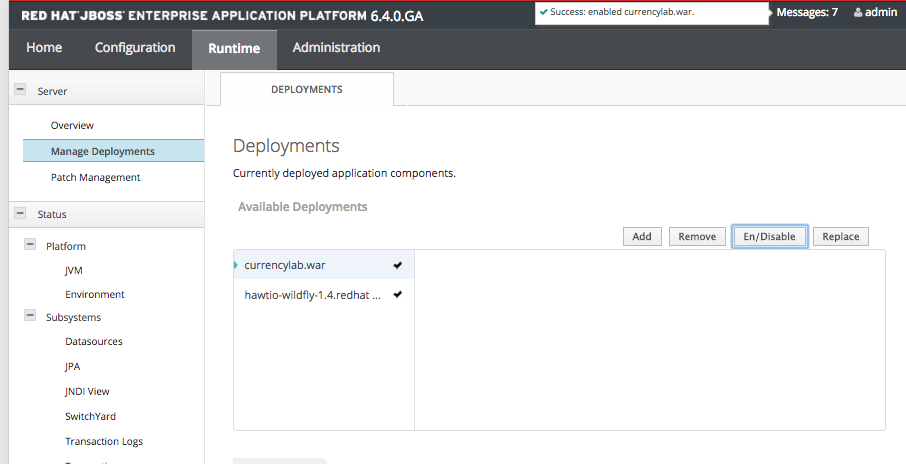Open the Administration tab
This screenshot has height=464, width=906.
pyautogui.click(x=336, y=48)
